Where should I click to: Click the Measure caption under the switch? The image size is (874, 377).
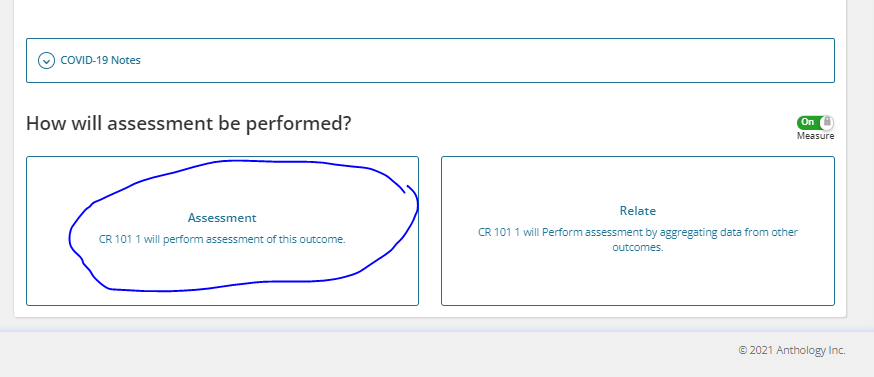point(815,136)
